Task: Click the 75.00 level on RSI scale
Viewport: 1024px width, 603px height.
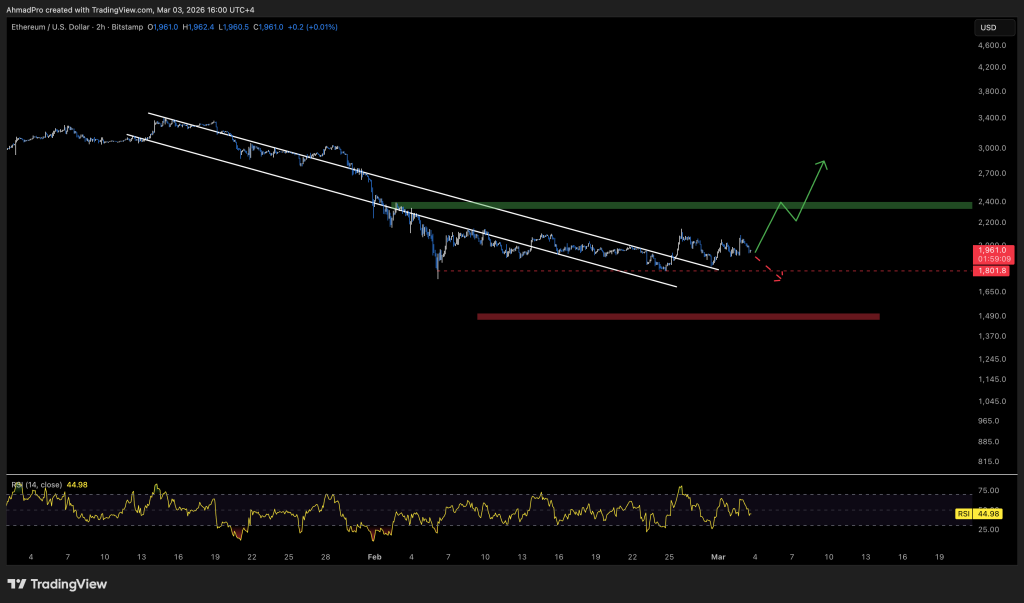Action: pyautogui.click(x=988, y=491)
